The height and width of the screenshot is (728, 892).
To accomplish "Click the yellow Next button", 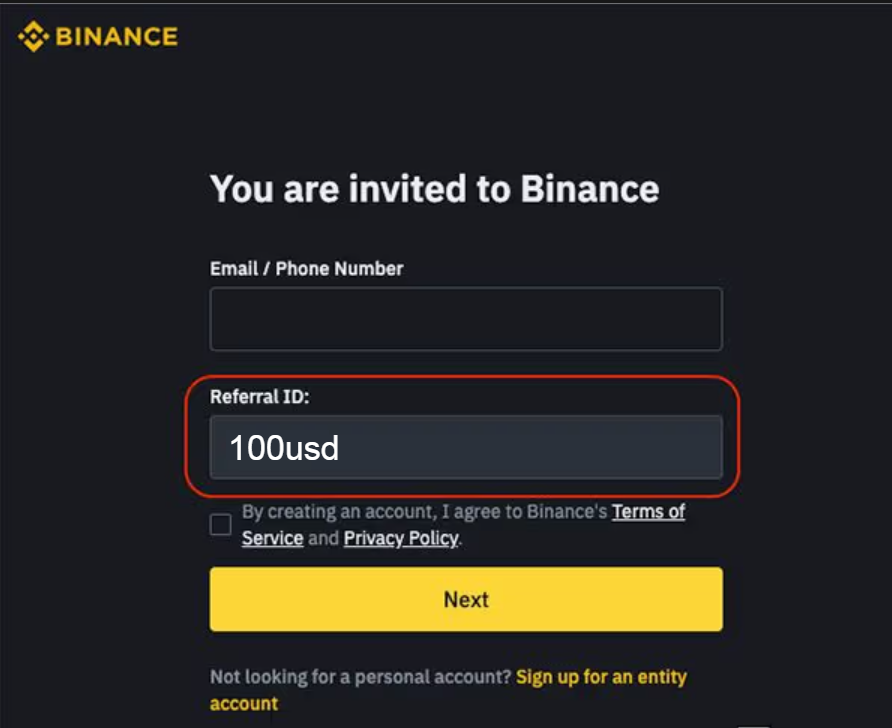I will (466, 599).
